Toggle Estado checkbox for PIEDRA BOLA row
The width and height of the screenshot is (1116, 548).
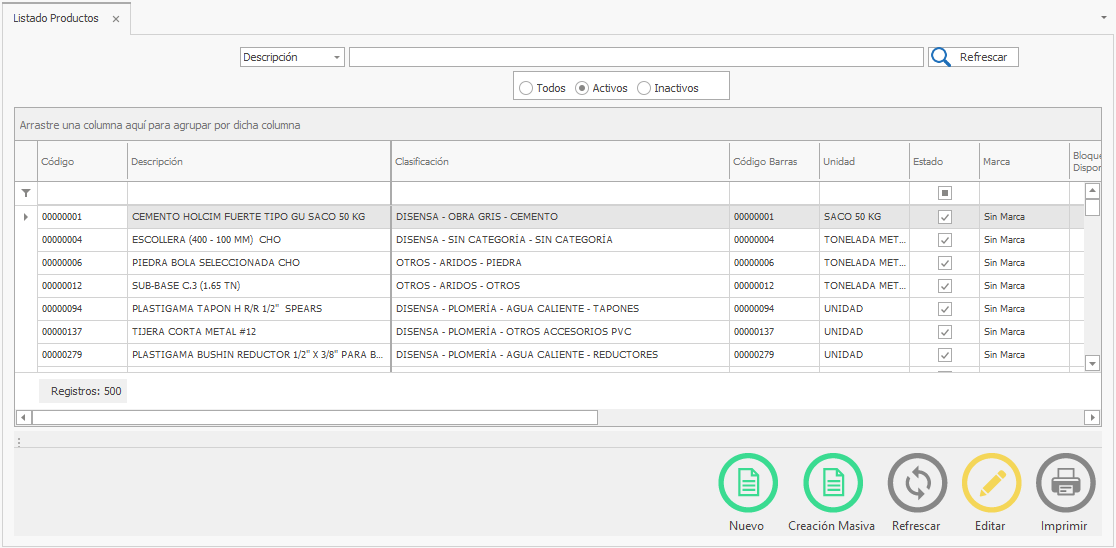[x=944, y=263]
